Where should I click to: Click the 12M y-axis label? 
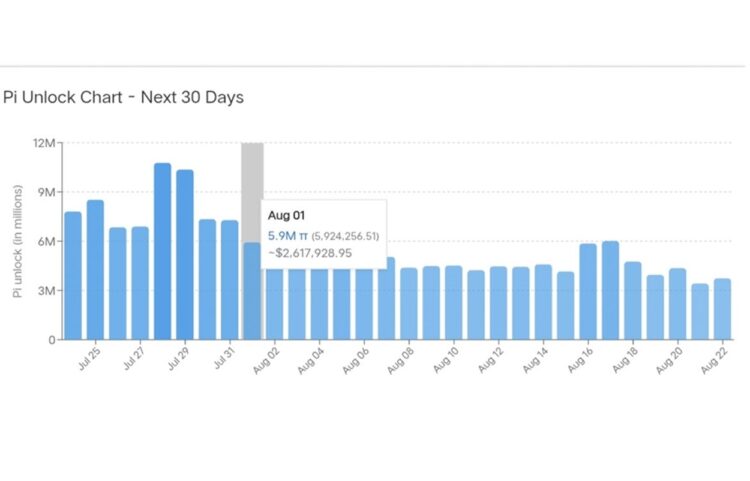pyautogui.click(x=44, y=142)
